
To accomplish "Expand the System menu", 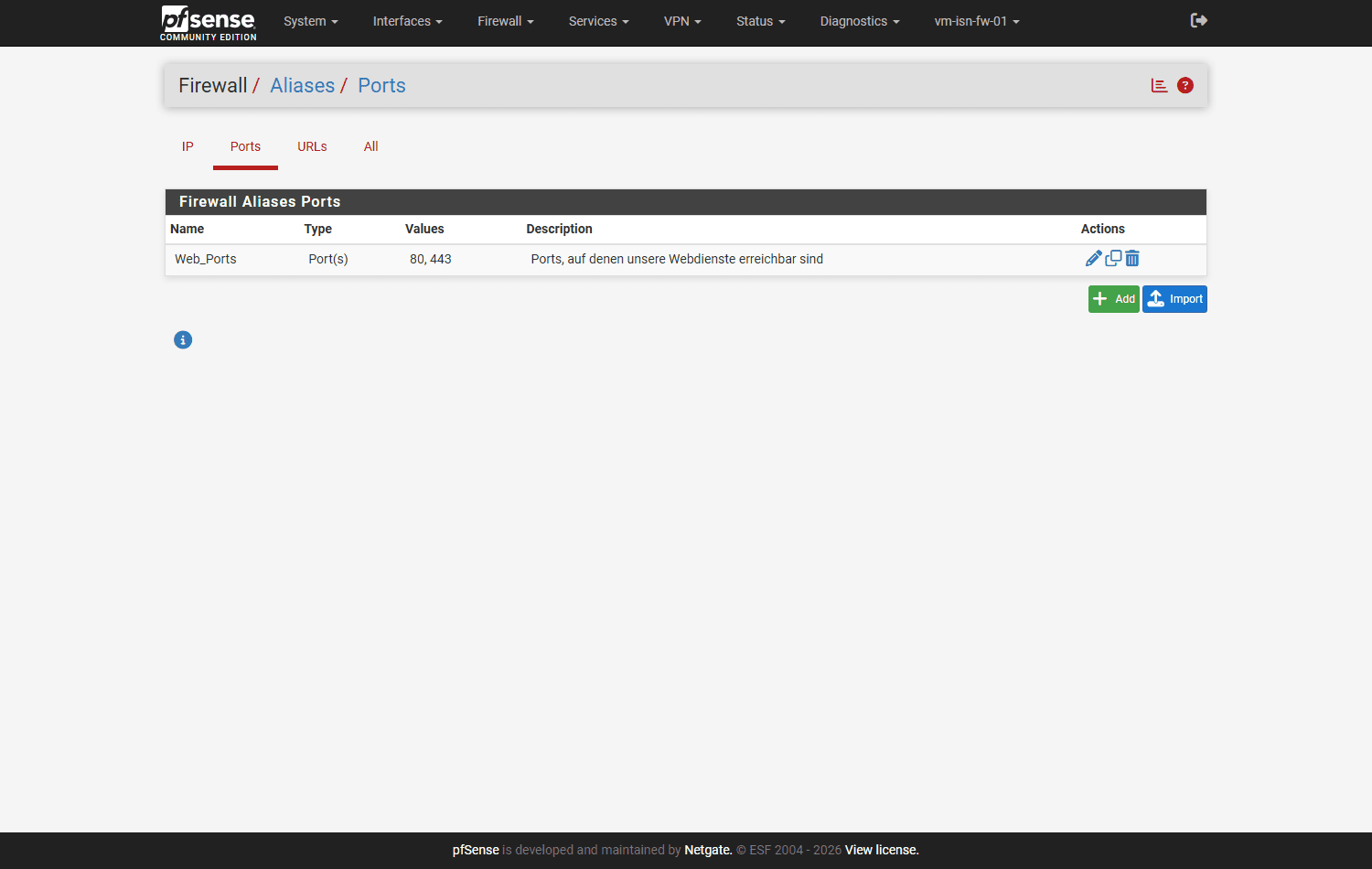I will click(311, 21).
